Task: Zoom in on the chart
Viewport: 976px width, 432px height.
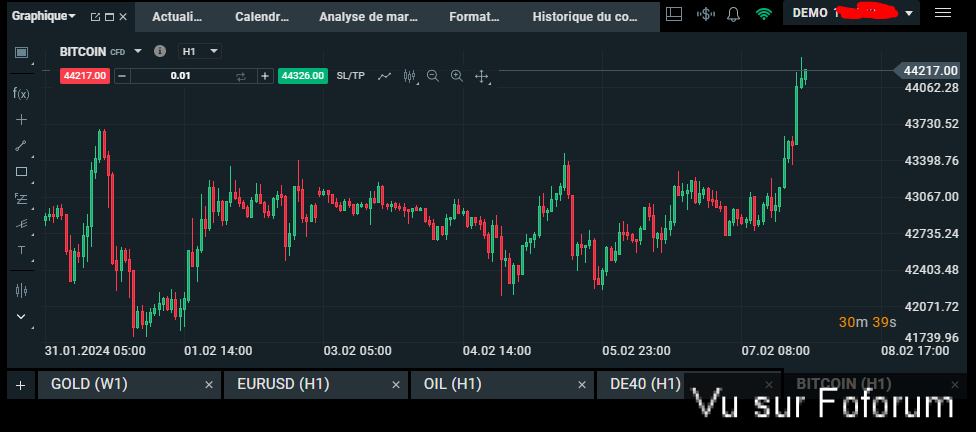Action: (457, 76)
